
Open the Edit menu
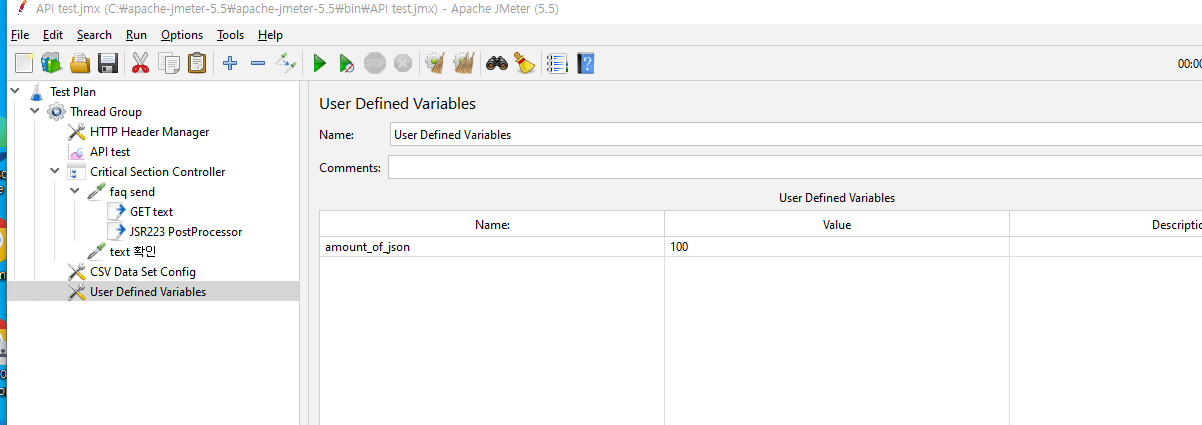point(53,35)
